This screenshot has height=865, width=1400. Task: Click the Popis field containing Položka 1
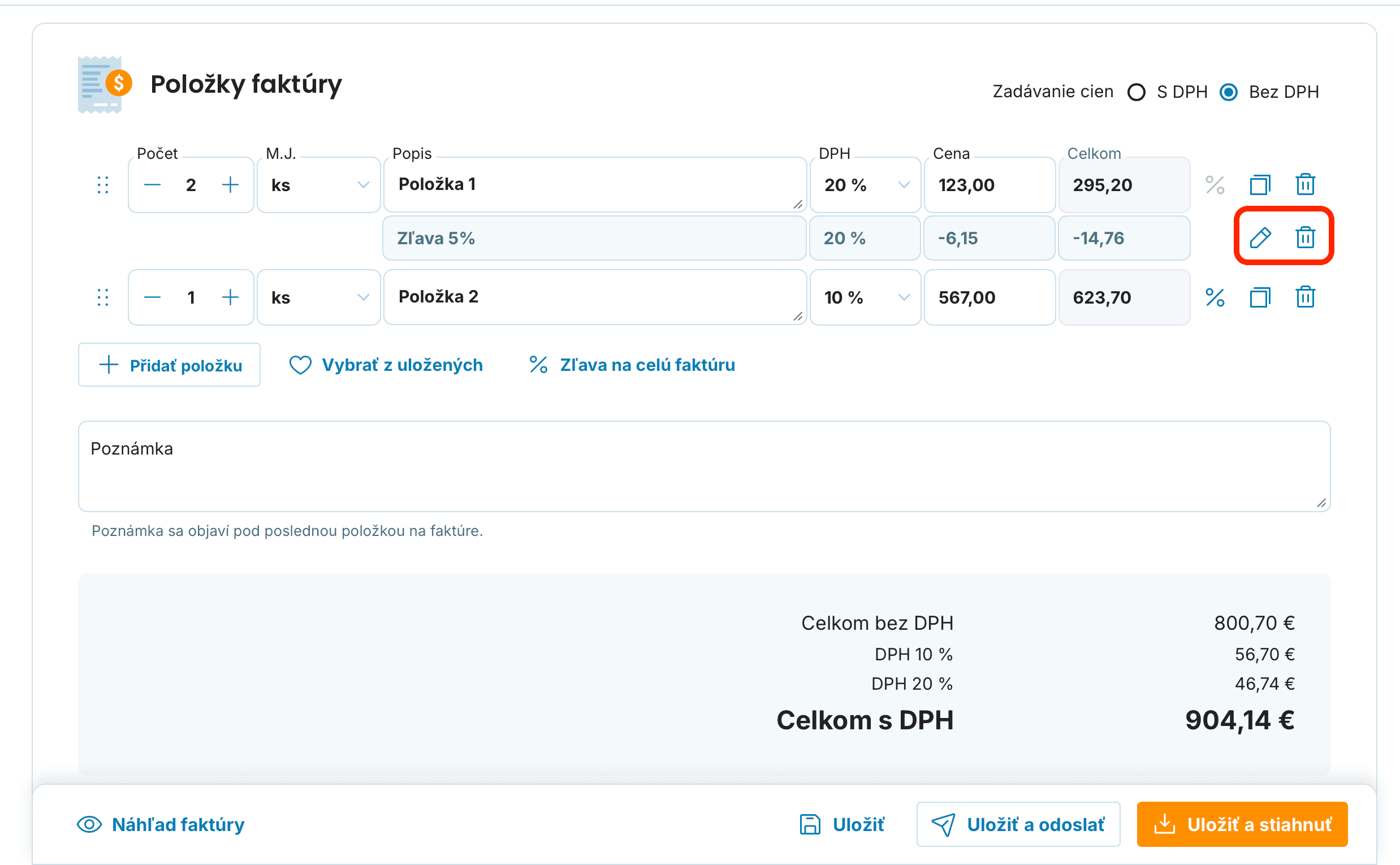[x=595, y=185]
